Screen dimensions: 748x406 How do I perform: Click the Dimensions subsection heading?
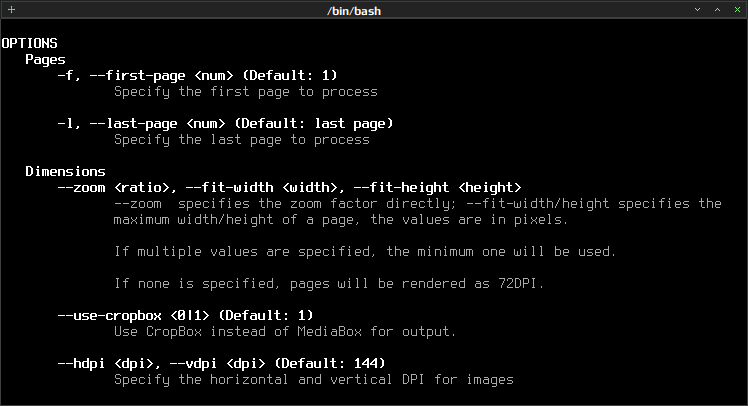pos(65,171)
